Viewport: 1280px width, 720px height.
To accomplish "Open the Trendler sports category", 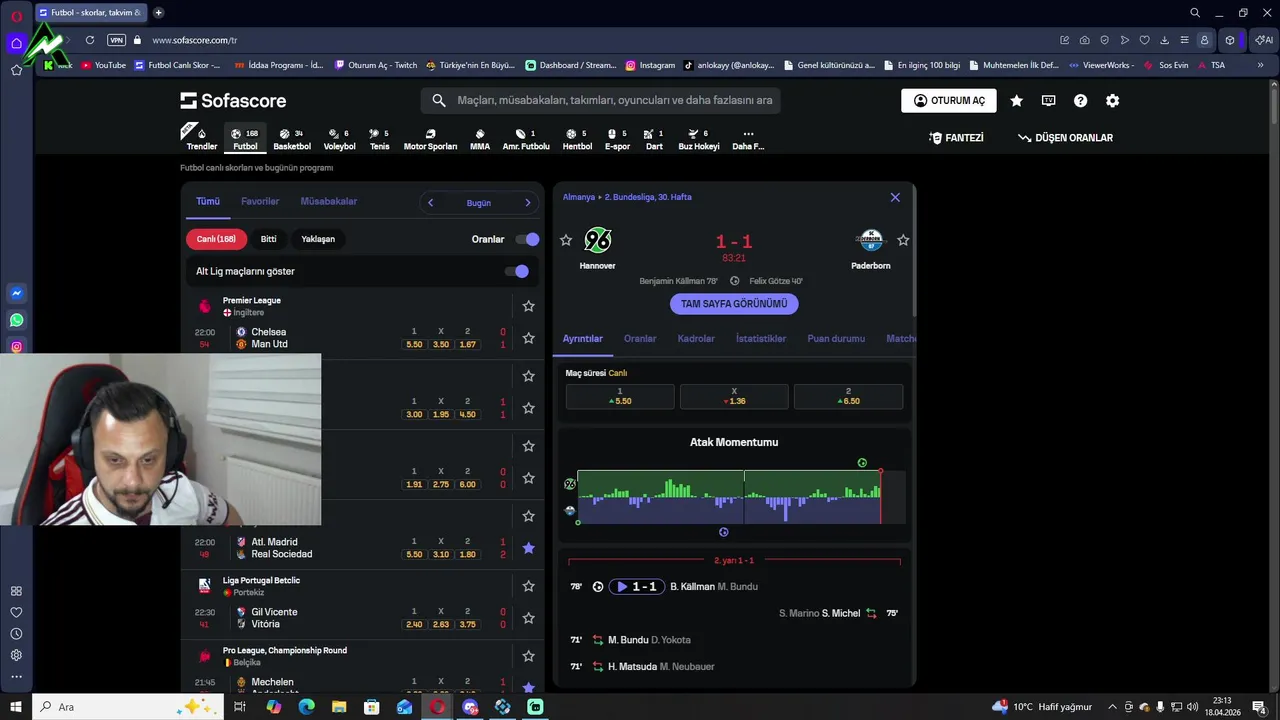I will (x=201, y=138).
